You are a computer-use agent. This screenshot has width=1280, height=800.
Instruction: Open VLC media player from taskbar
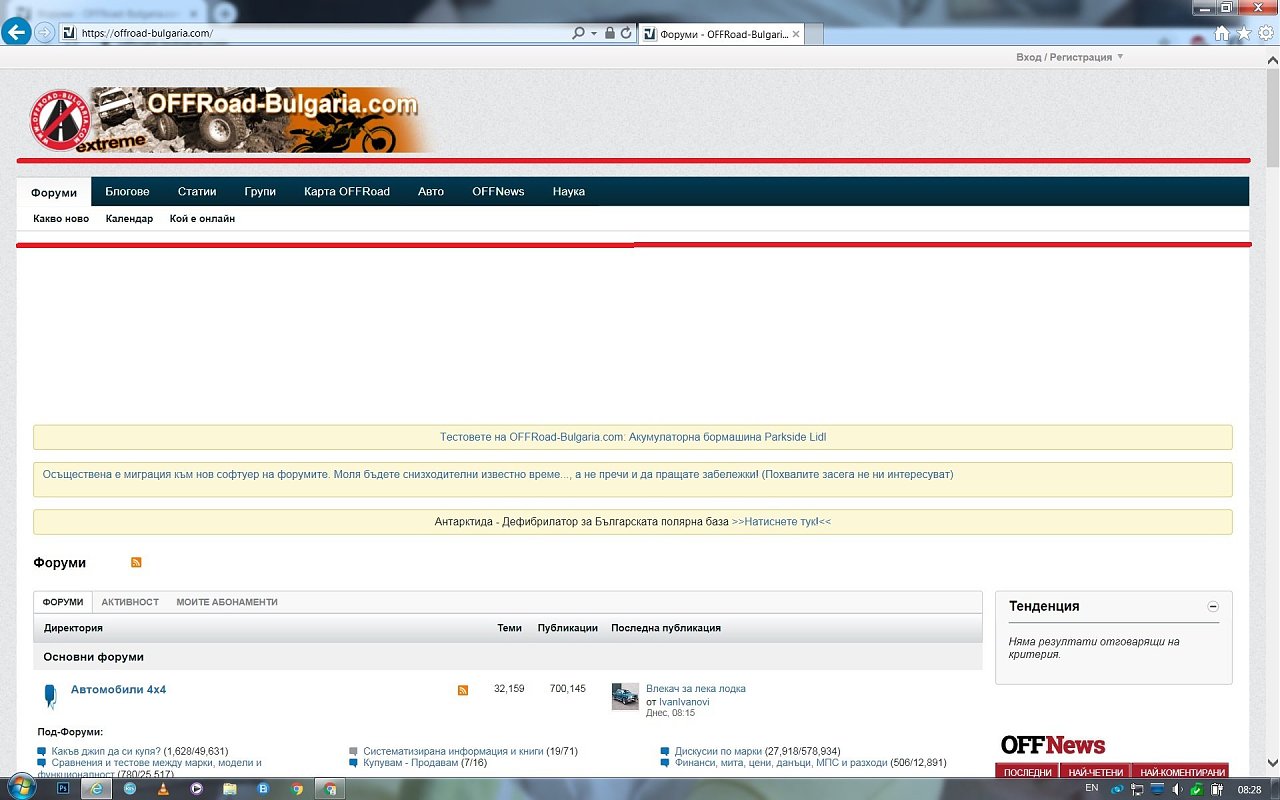coord(163,788)
